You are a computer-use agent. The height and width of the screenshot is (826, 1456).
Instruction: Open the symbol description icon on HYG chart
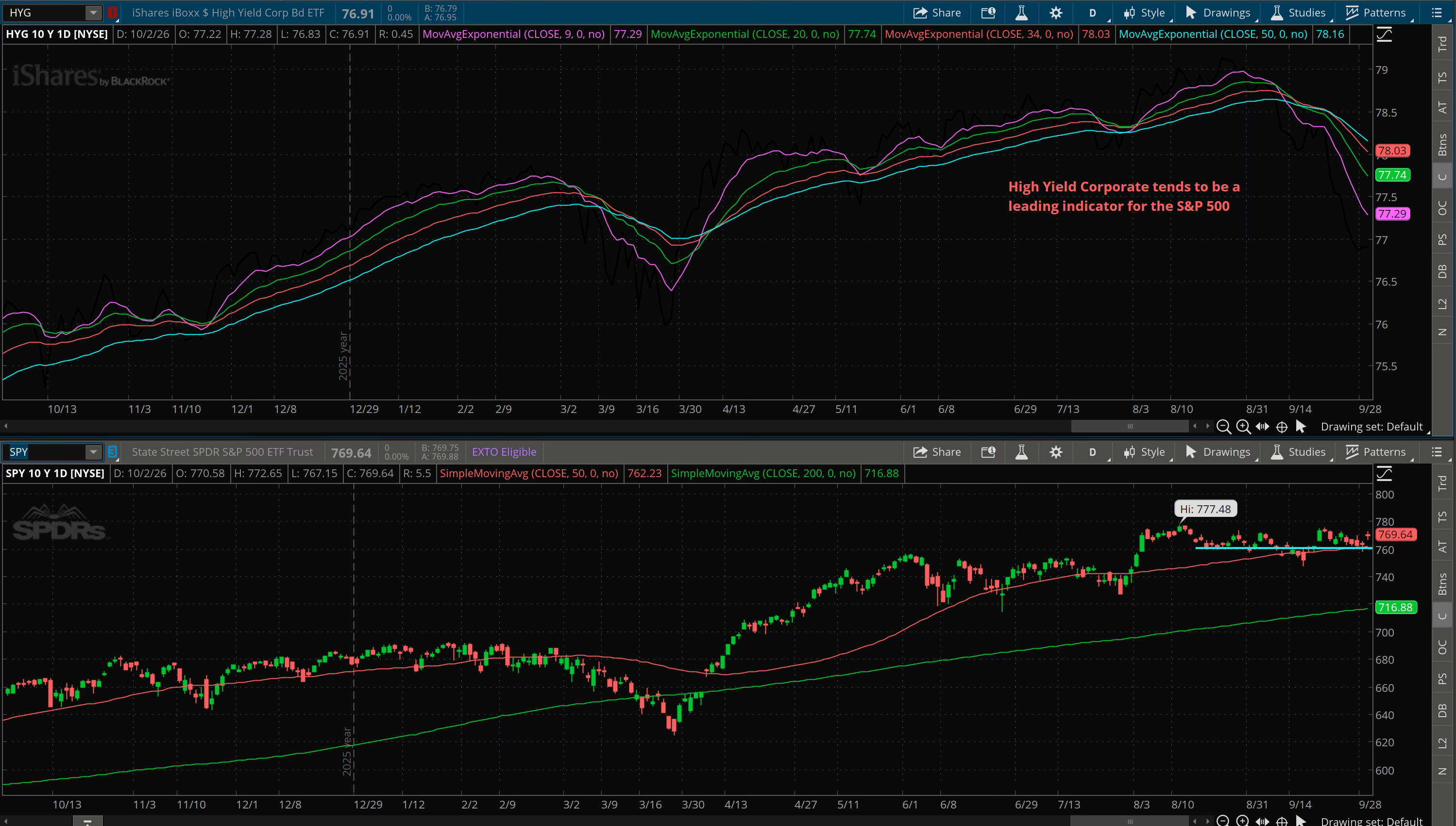[988, 13]
